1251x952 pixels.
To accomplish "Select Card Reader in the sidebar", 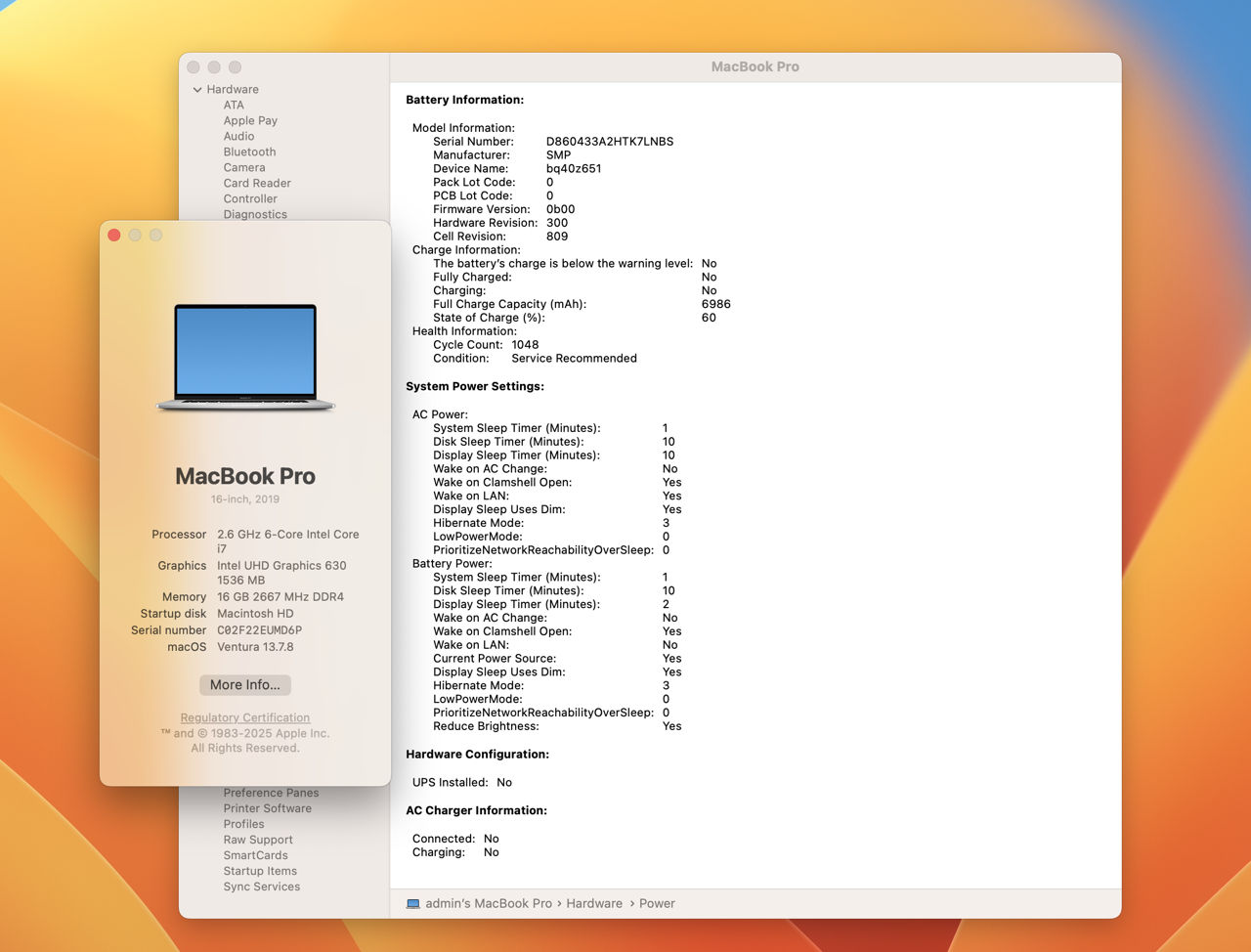I will point(257,184).
